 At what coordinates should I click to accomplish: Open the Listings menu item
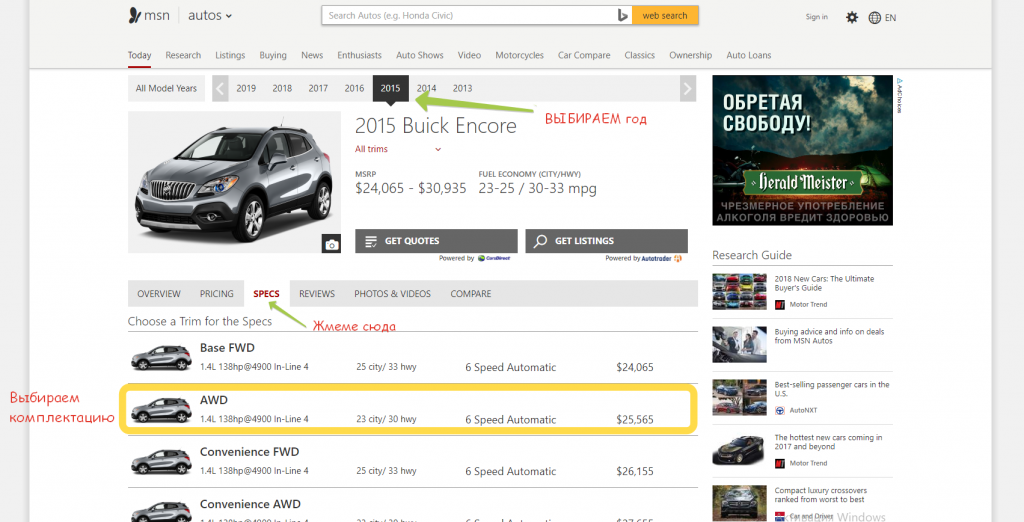230,56
